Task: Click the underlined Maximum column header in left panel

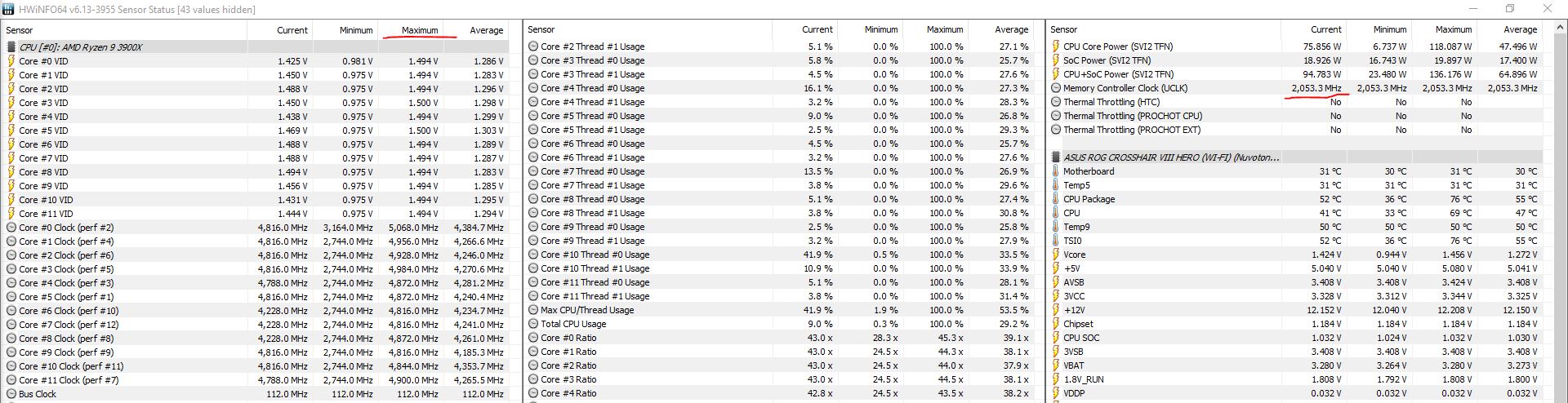Action: coord(420,30)
